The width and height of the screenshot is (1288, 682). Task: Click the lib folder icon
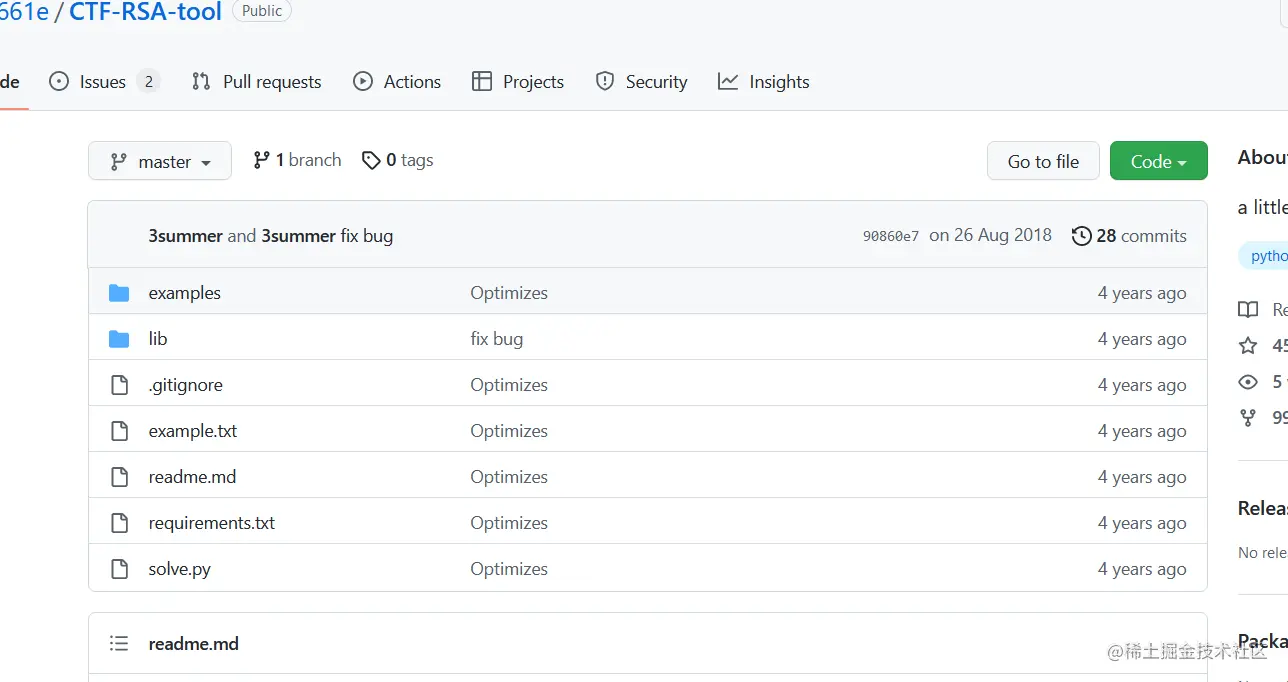click(119, 339)
